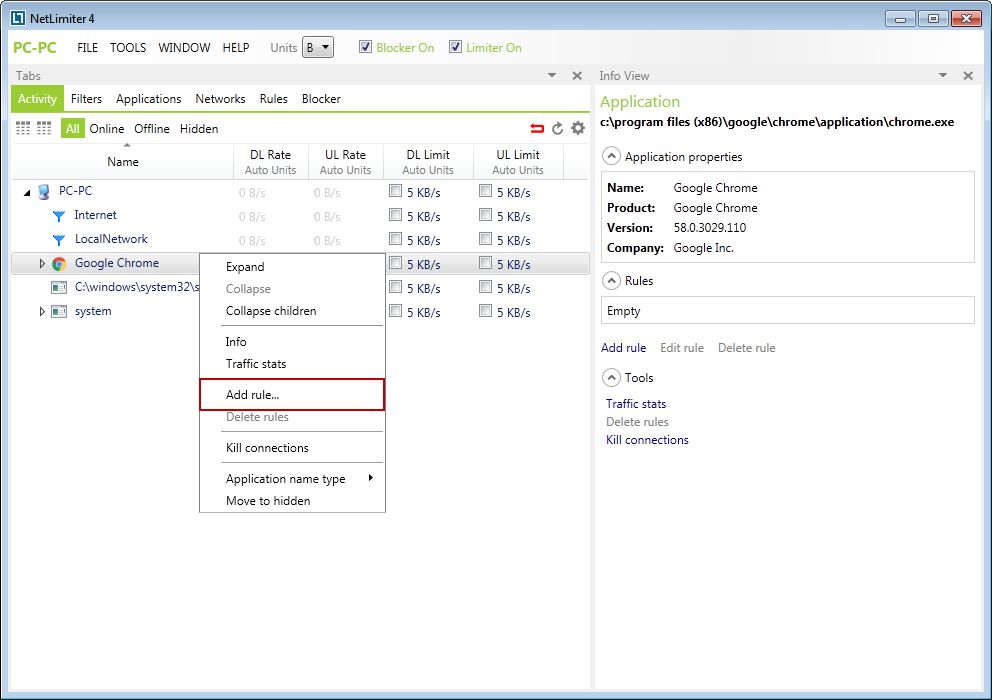Open the TOOLS menu
The image size is (992, 700).
(x=128, y=47)
